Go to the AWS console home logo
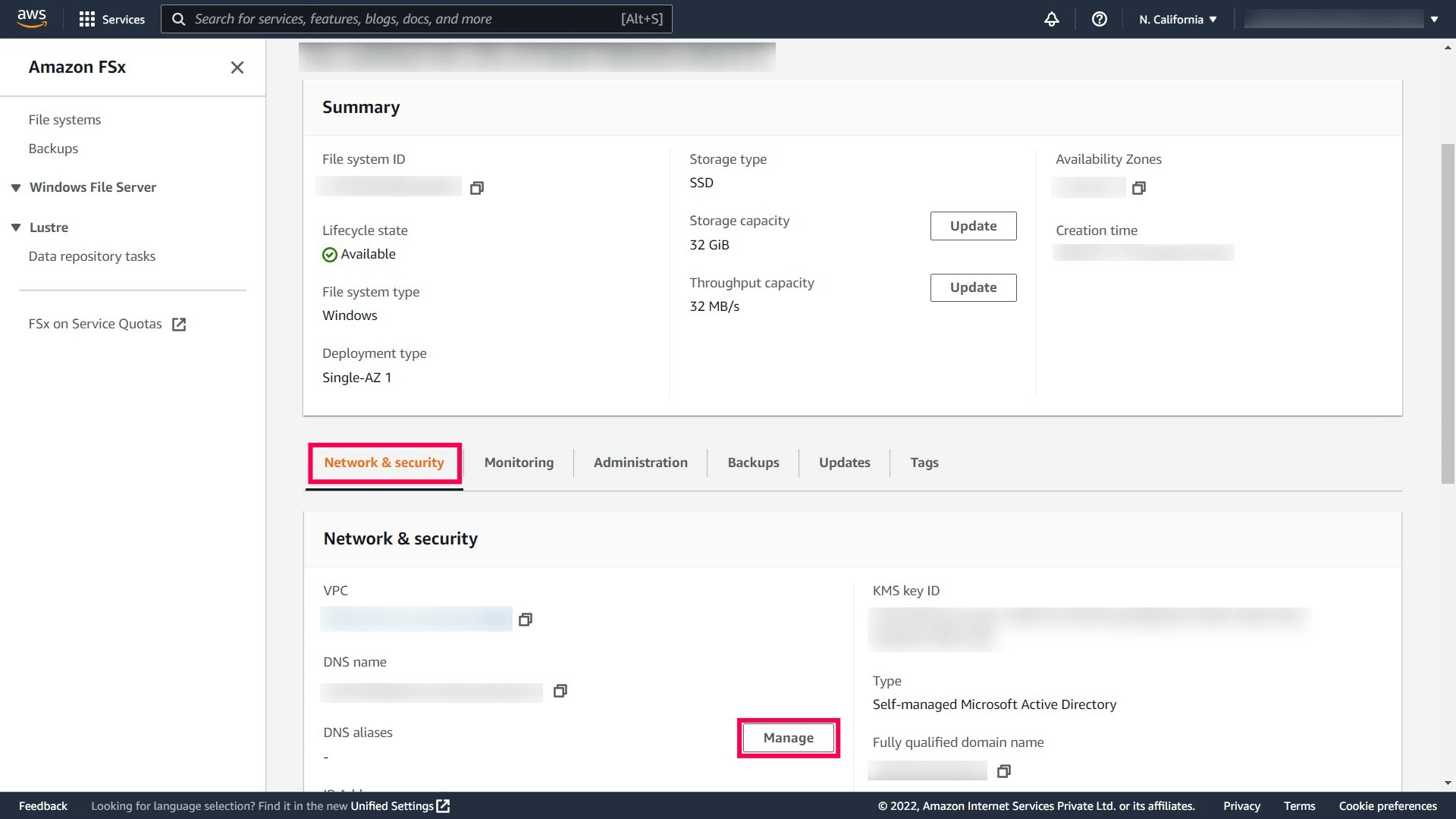The width and height of the screenshot is (1456, 819). click(x=32, y=19)
